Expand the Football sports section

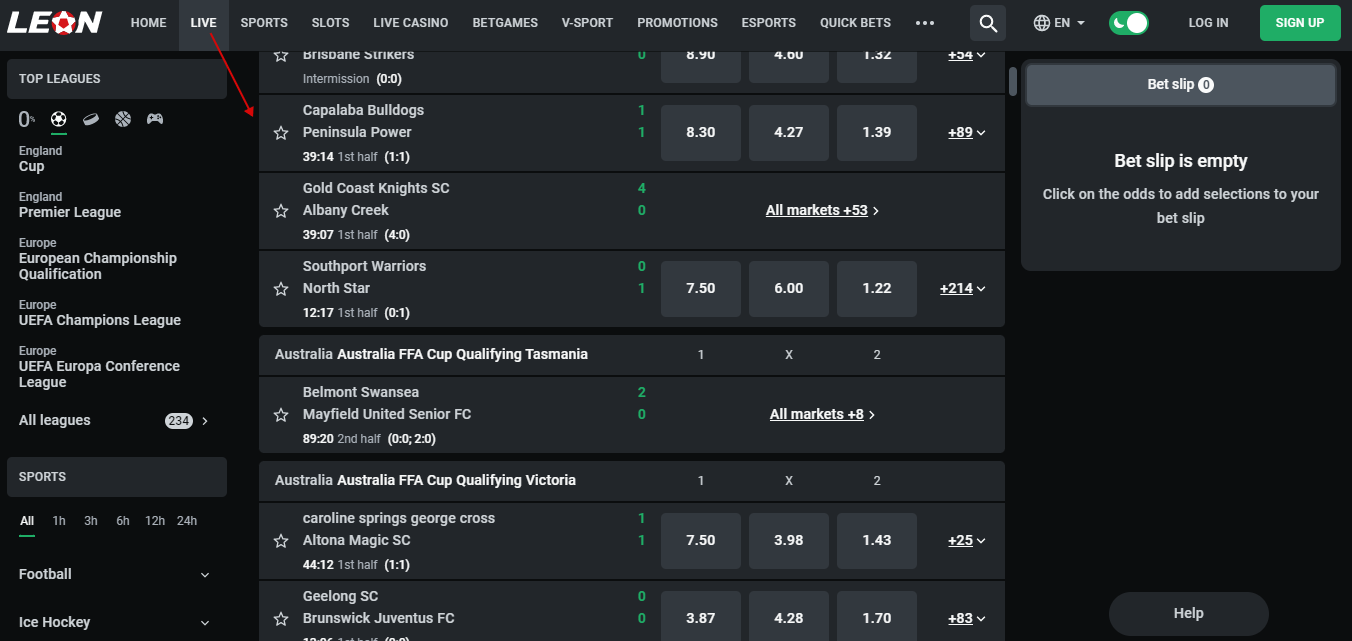pyautogui.click(x=116, y=574)
